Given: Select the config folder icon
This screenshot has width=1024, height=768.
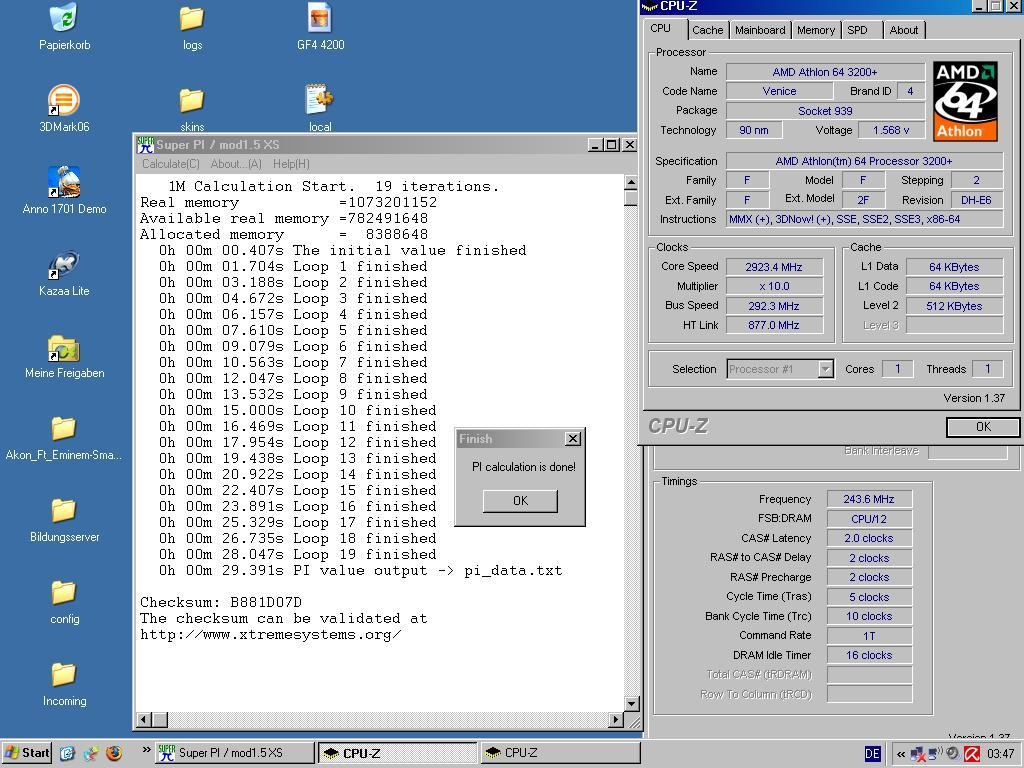Looking at the screenshot, I should (64, 593).
